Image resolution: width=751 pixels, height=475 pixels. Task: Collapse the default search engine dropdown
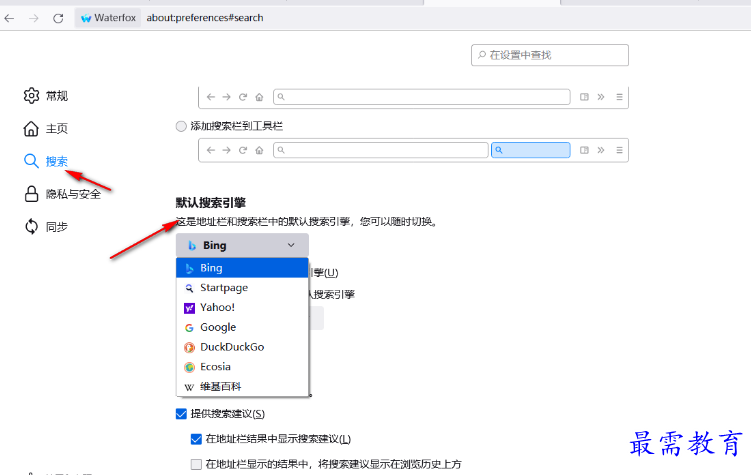pos(242,245)
